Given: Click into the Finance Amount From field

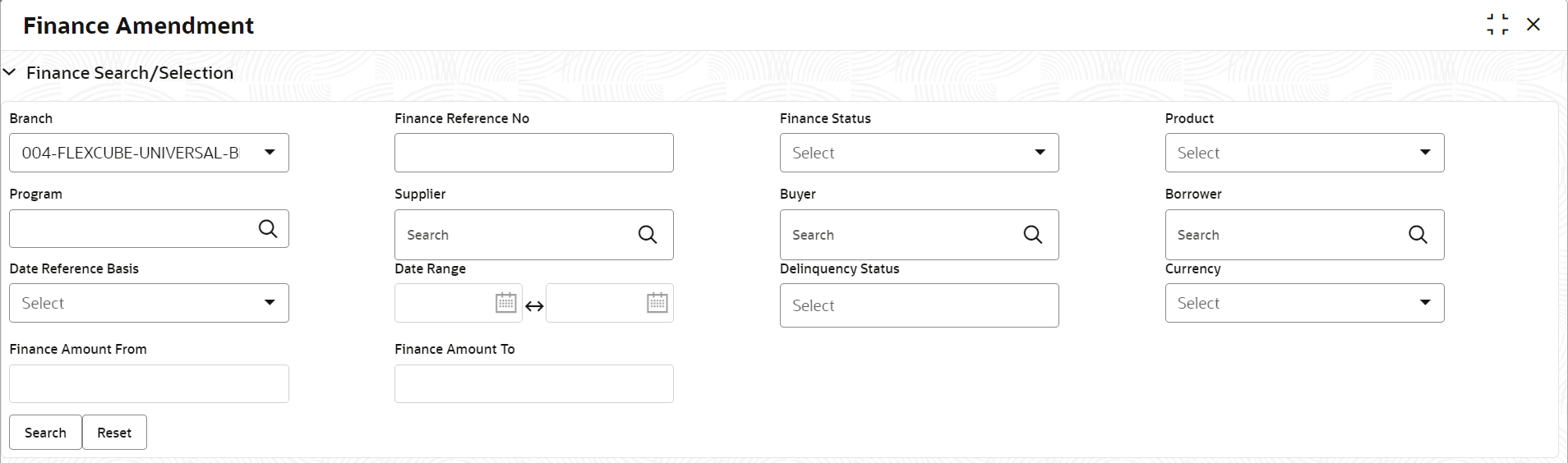Looking at the screenshot, I should (x=149, y=384).
